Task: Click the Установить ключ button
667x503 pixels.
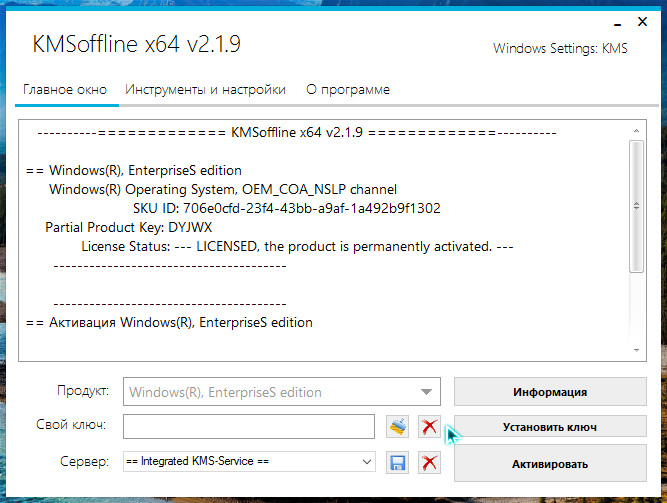Action: pyautogui.click(x=550, y=427)
